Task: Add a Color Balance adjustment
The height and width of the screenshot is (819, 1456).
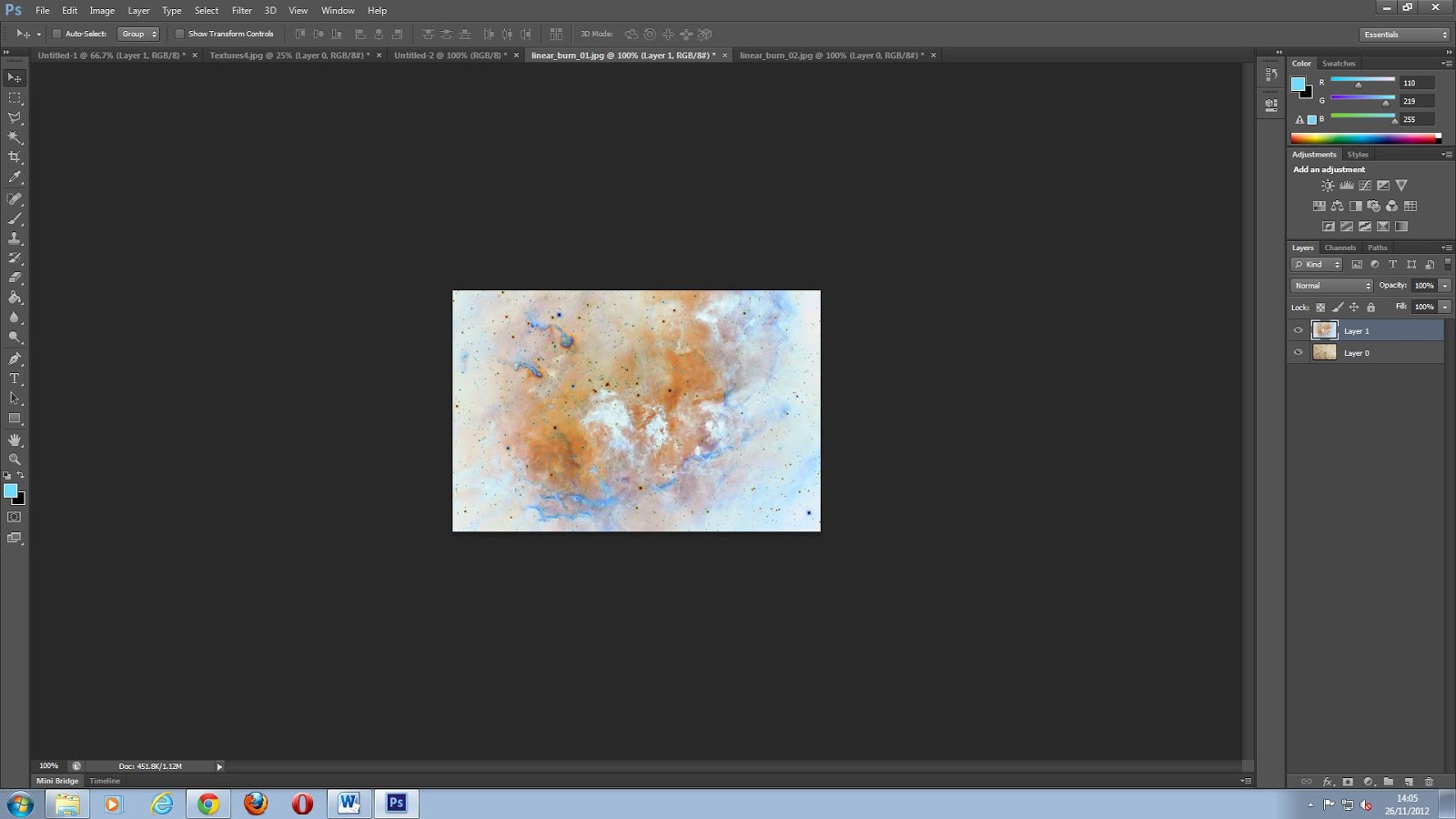Action: click(x=1337, y=207)
